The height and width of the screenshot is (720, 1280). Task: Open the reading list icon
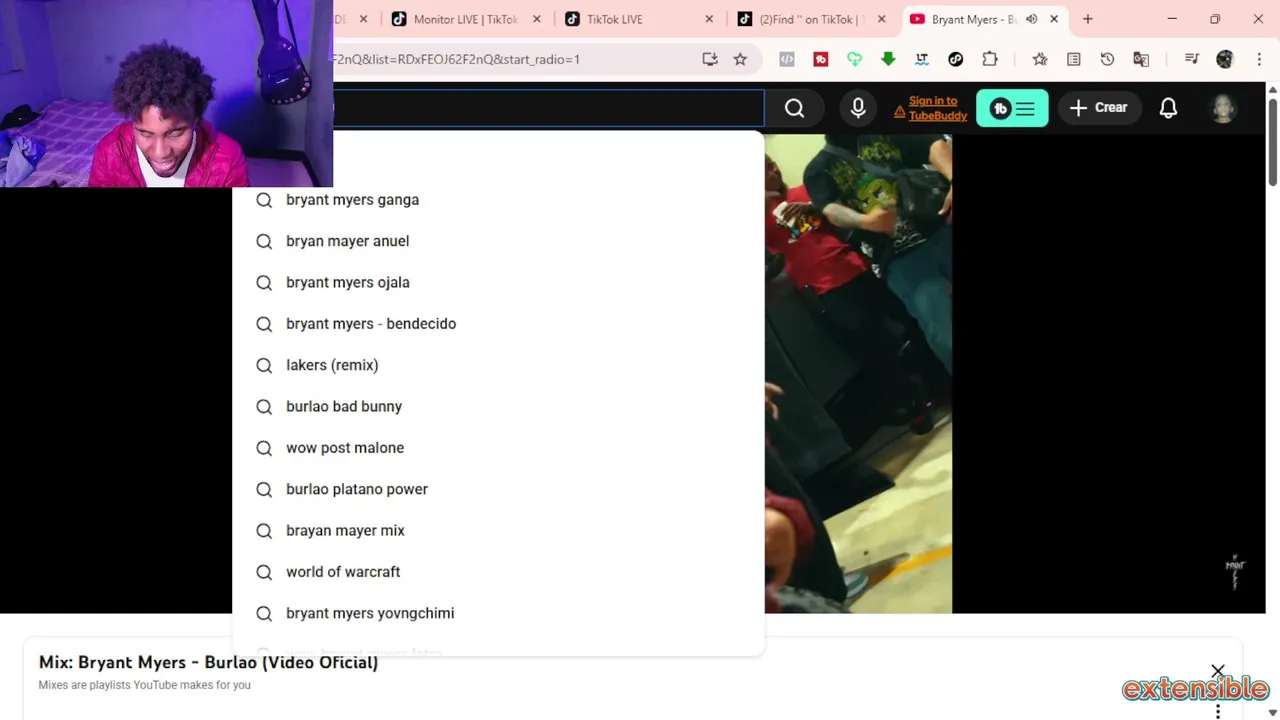tap(1074, 59)
